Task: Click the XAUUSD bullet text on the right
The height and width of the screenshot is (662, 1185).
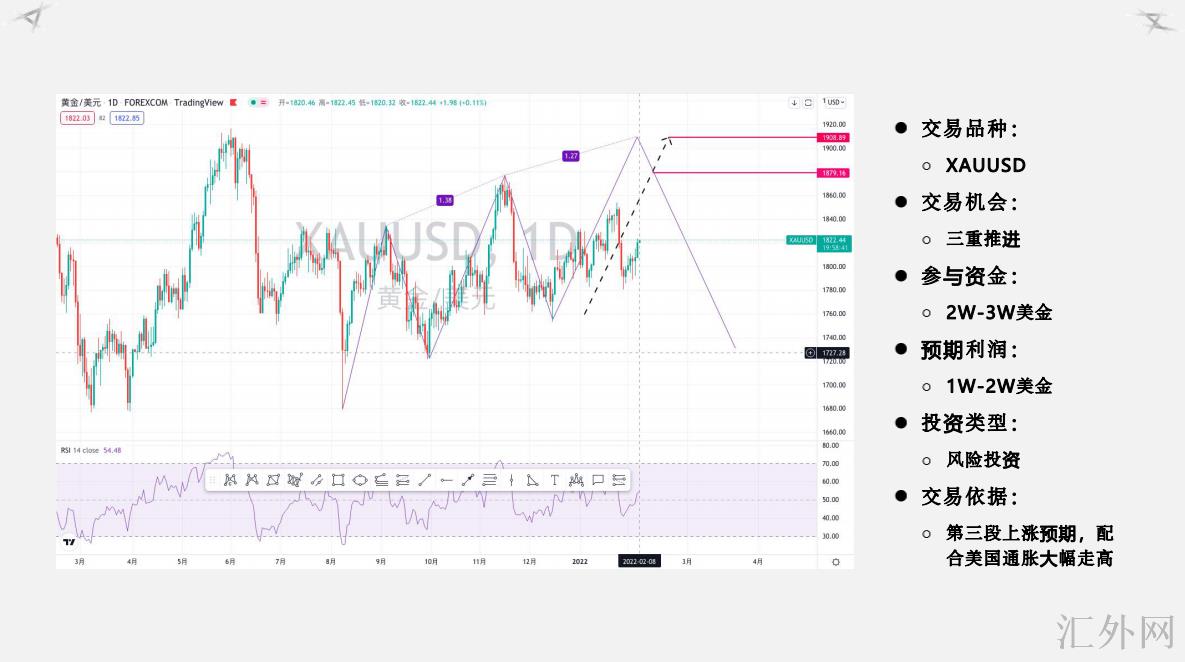Action: (x=985, y=166)
